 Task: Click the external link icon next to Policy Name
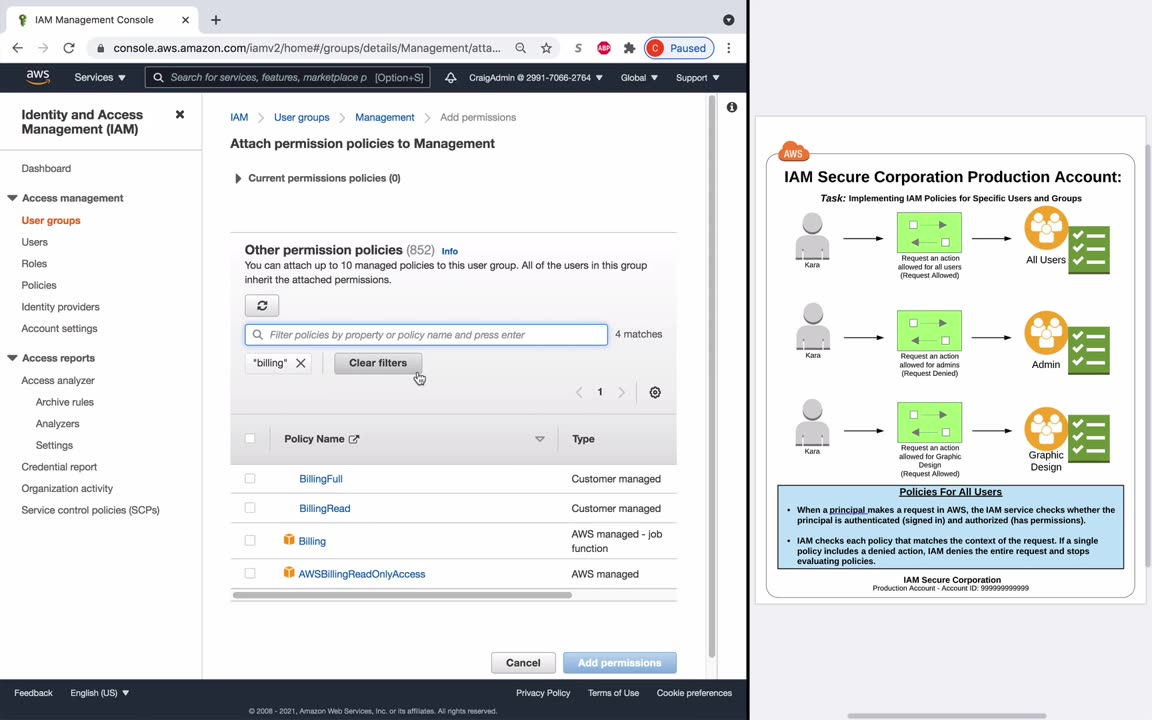[354, 439]
